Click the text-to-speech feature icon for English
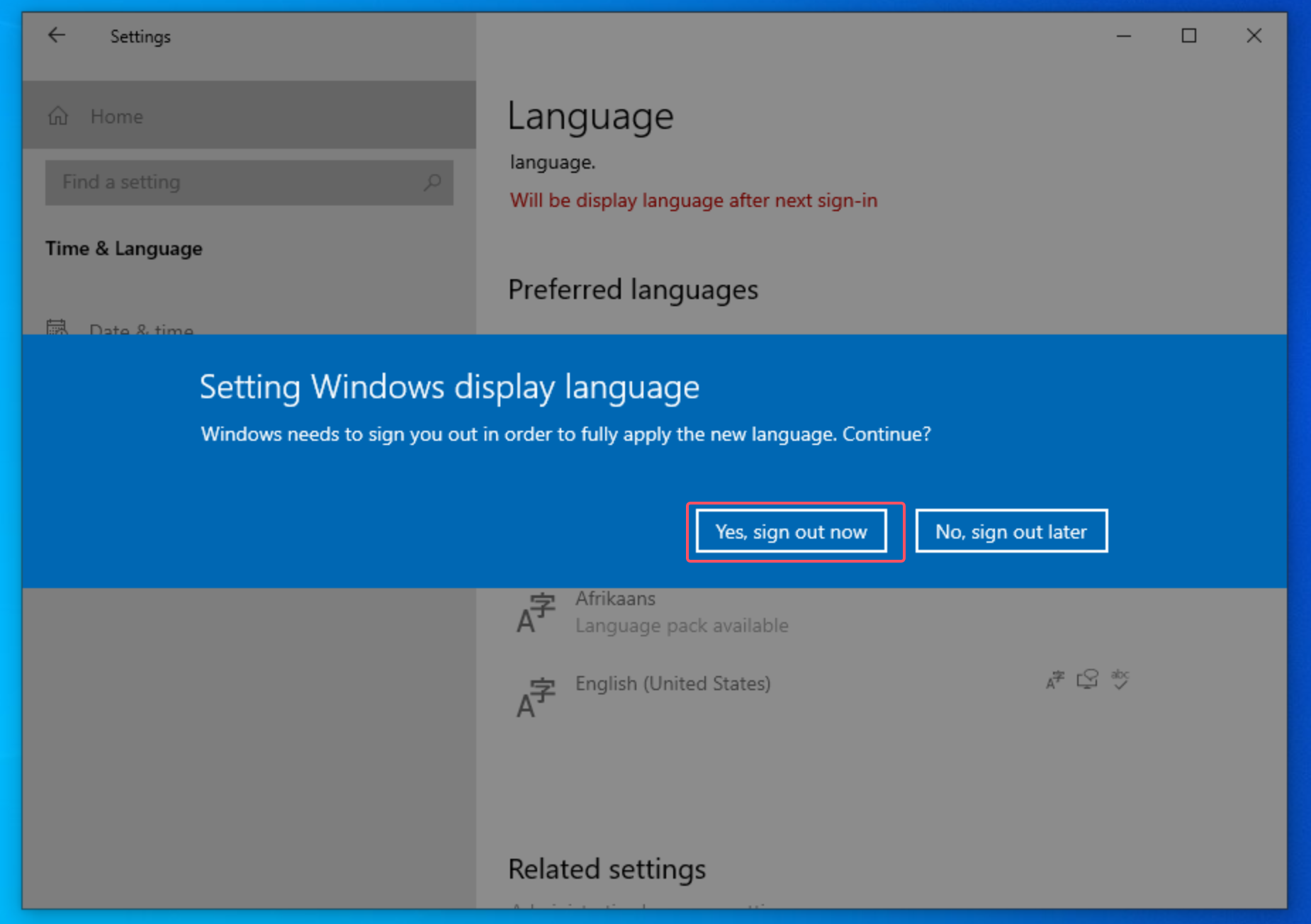The image size is (1311, 924). point(1087,680)
